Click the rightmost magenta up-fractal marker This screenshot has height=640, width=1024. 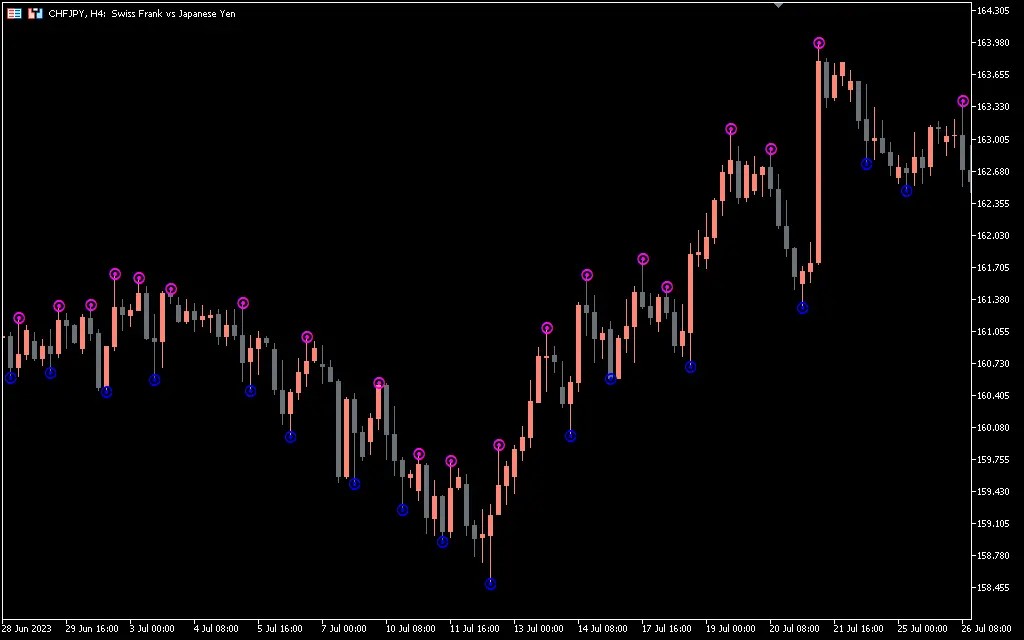coord(963,101)
